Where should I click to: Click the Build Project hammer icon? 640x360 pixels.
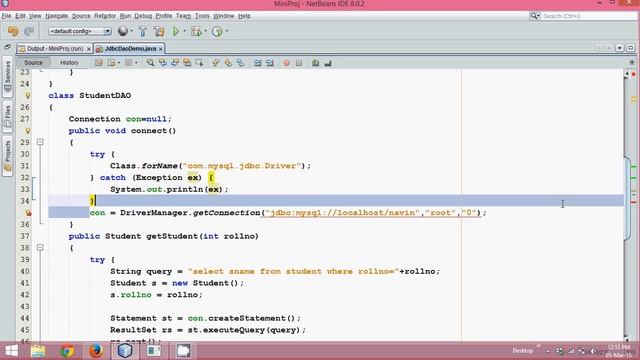(x=142, y=31)
